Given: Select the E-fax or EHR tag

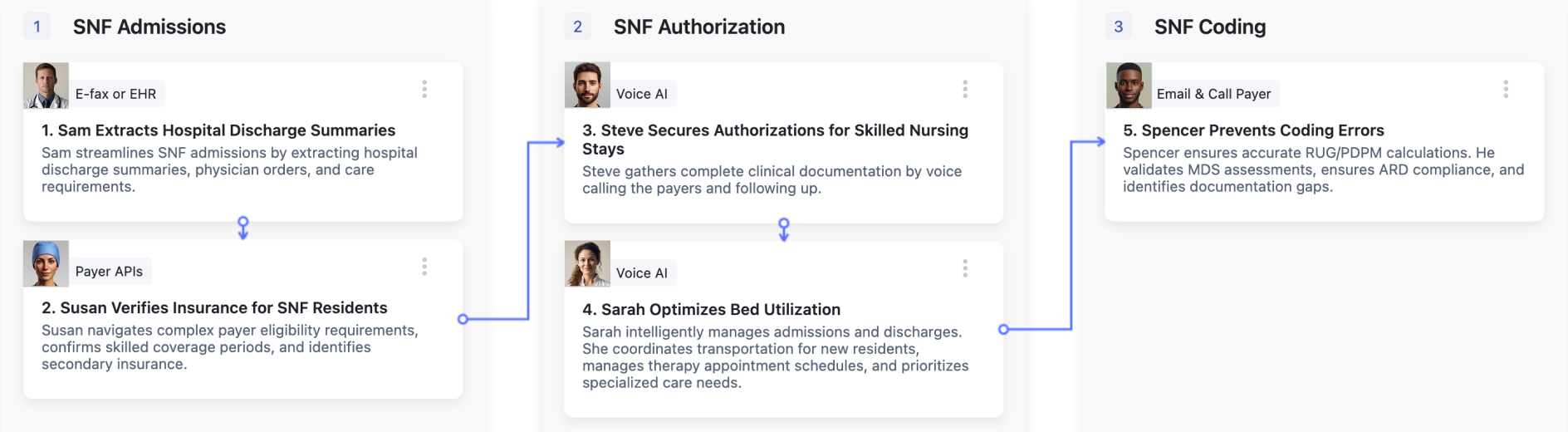Looking at the screenshot, I should [x=116, y=94].
